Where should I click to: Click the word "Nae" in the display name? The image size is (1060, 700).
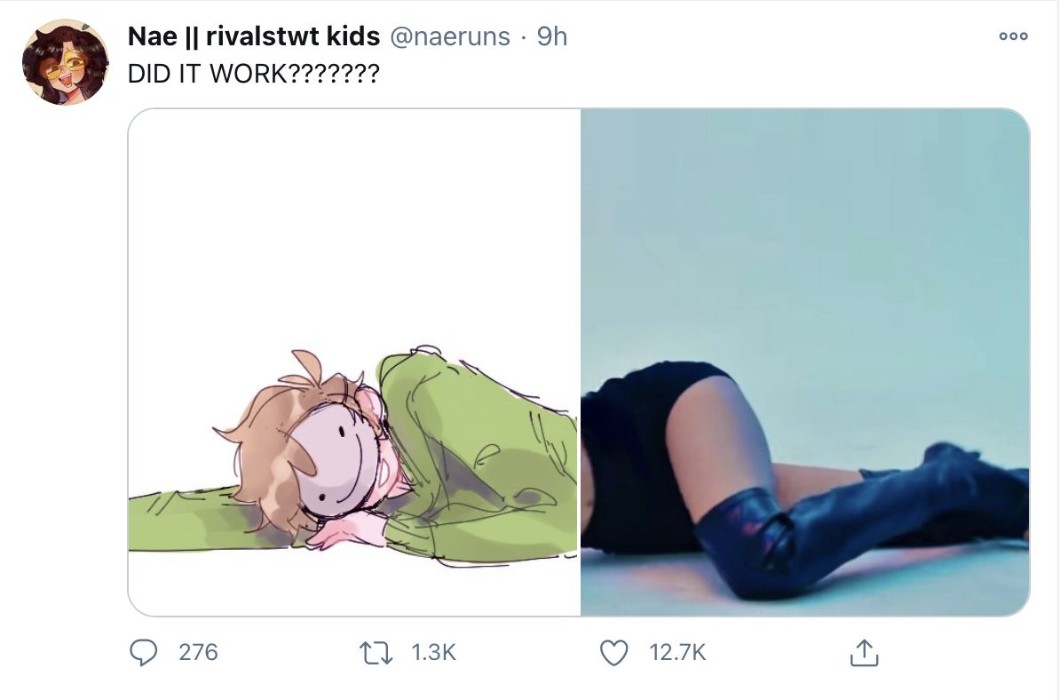150,37
